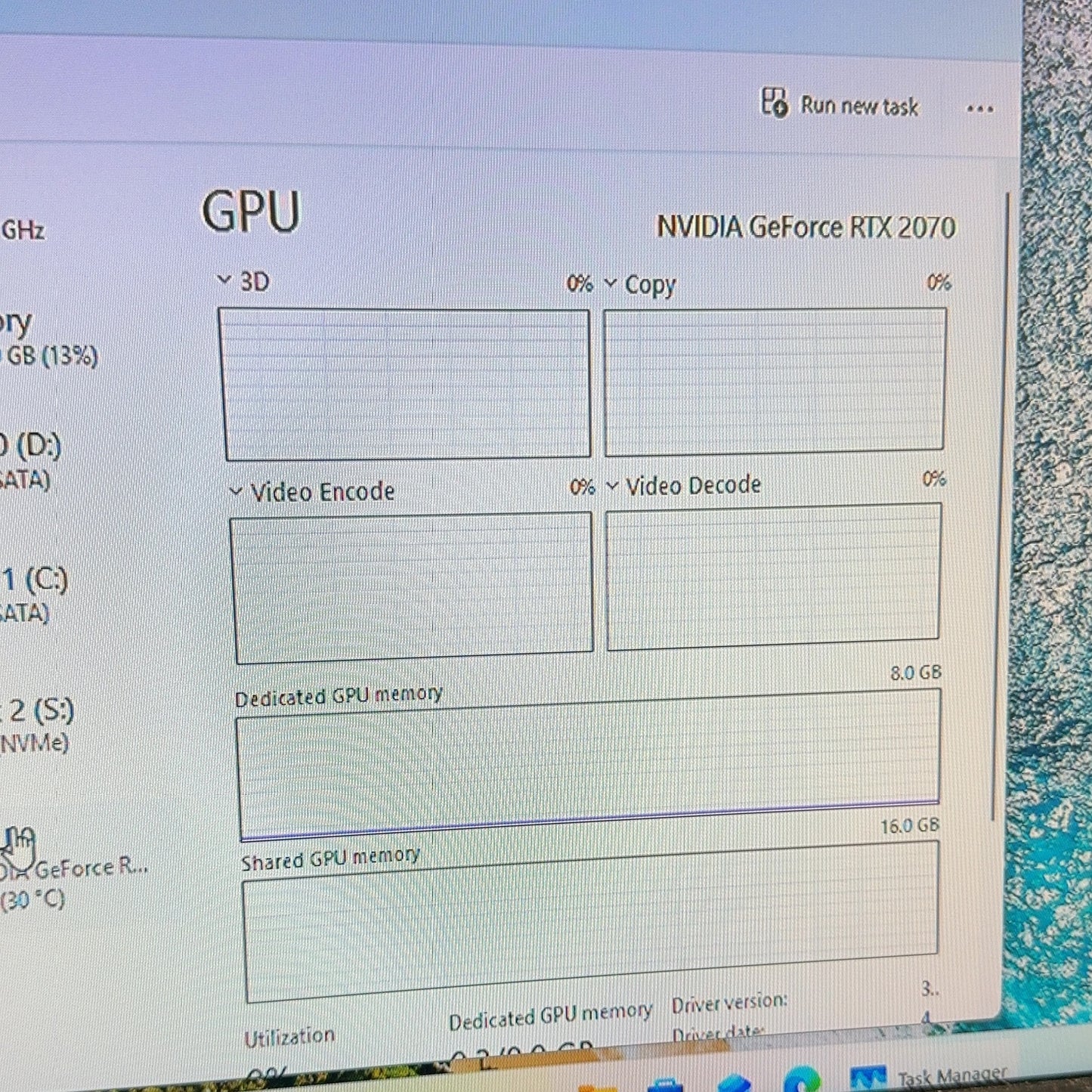This screenshot has height=1092, width=1092.
Task: Click the Video Decode 0% value
Action: (x=934, y=479)
